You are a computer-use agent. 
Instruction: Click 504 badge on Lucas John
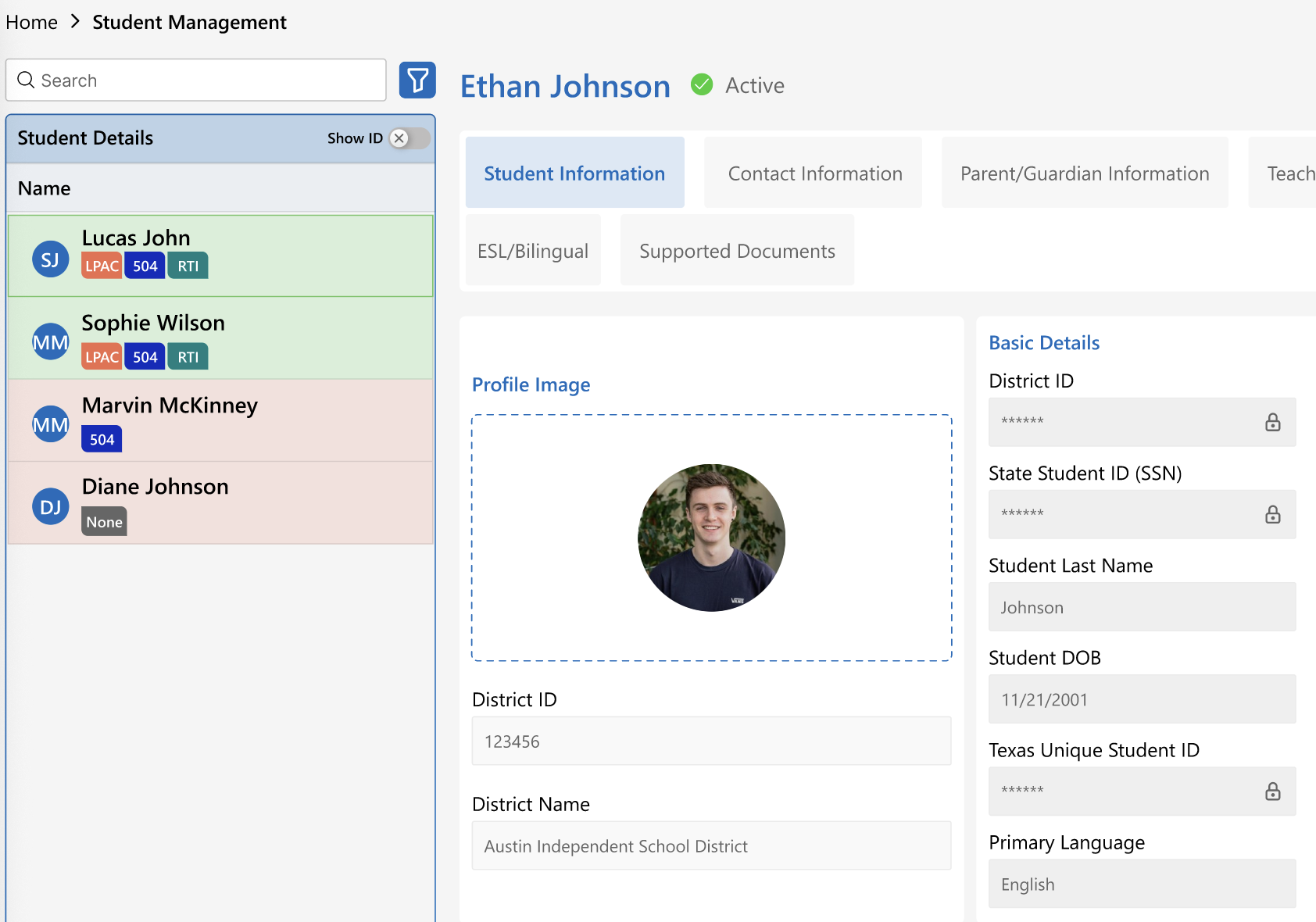(x=145, y=266)
